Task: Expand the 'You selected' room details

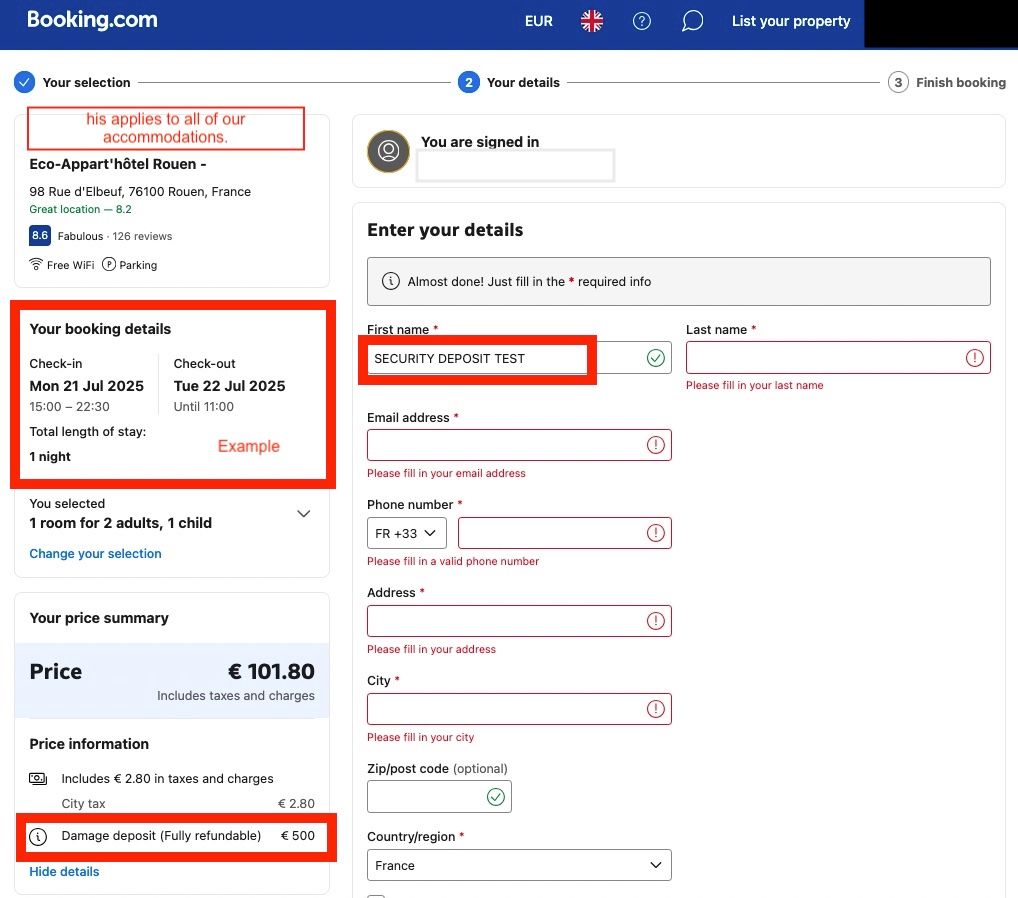Action: (x=304, y=514)
